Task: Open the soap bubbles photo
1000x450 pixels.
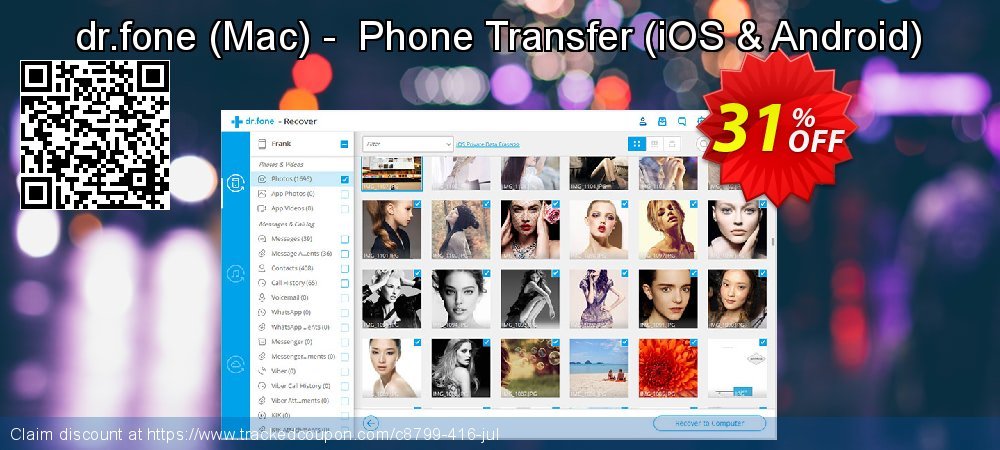Action: click(x=530, y=368)
